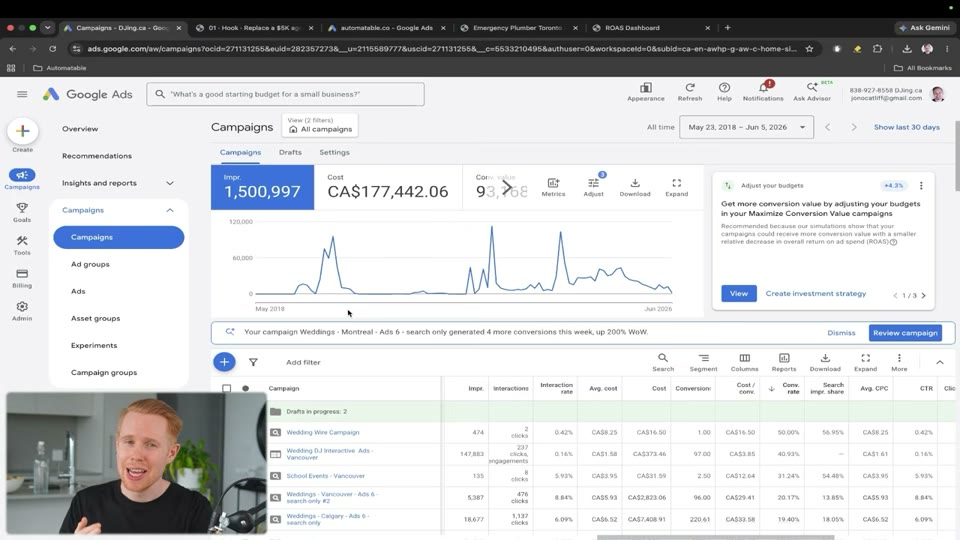Show more scorecard metrics arrow
This screenshot has height=540, width=960.
coord(507,187)
